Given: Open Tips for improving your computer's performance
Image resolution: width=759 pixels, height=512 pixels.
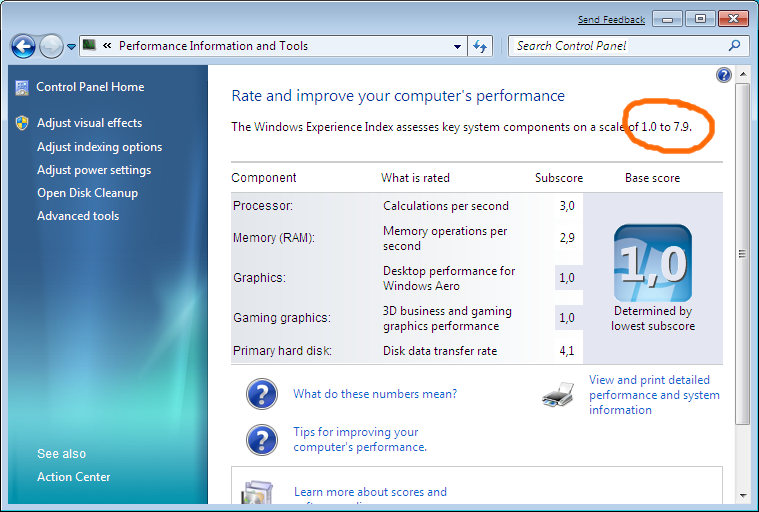Looking at the screenshot, I should [x=360, y=439].
